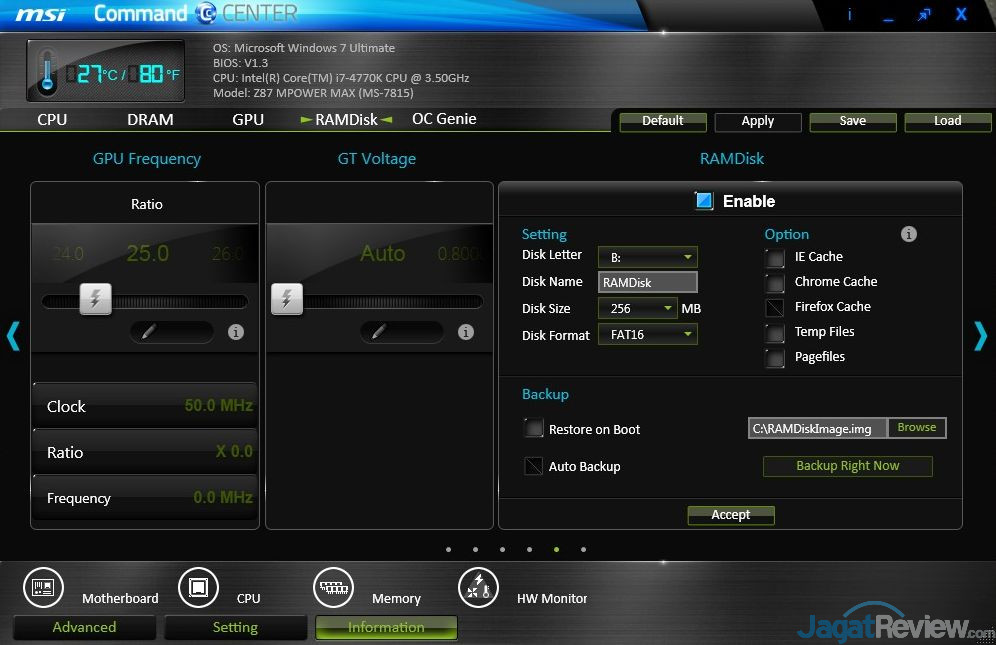996x645 pixels.
Task: Open the Motherboard information icon
Action: click(43, 588)
